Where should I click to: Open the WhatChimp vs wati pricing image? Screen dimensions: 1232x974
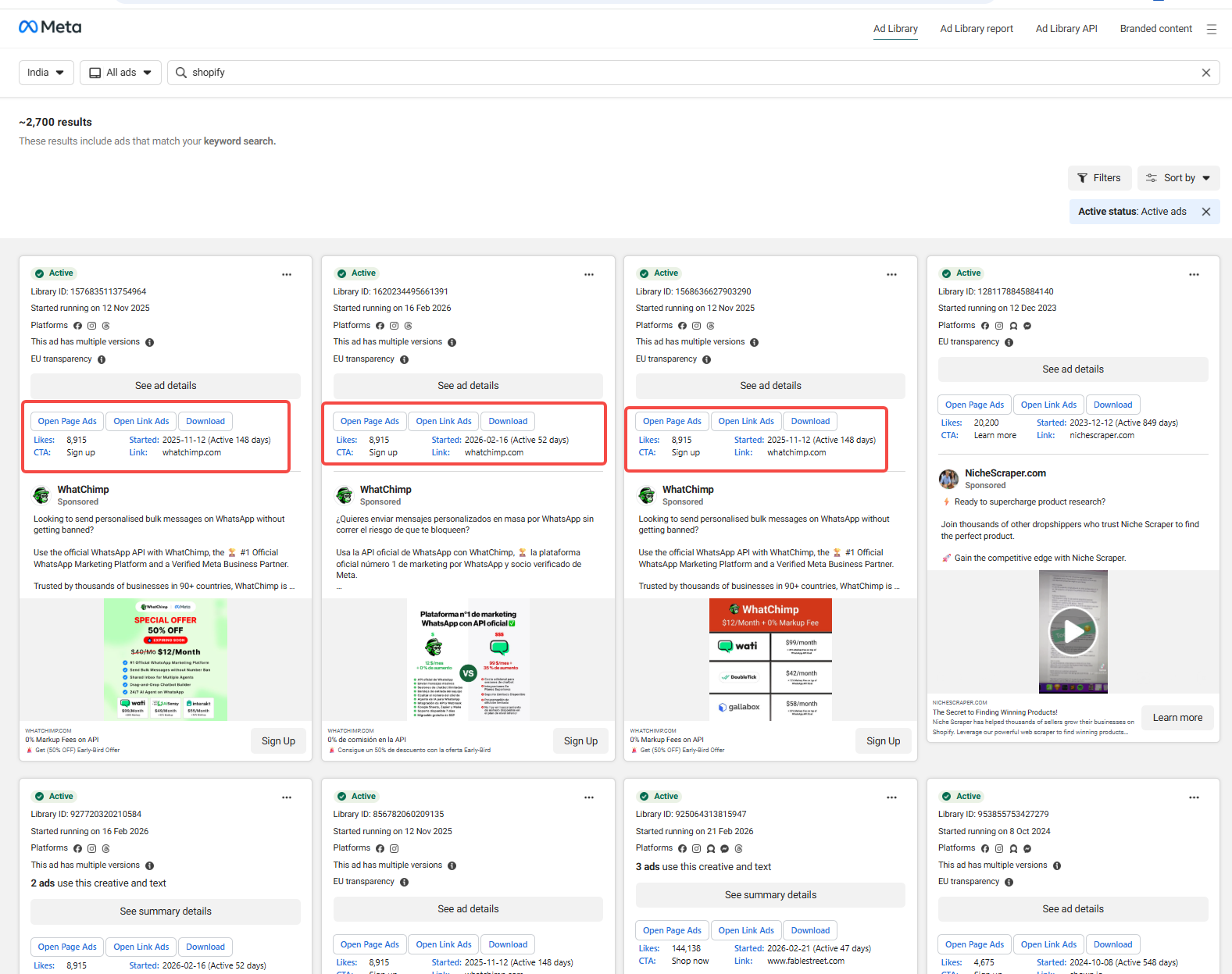click(770, 660)
